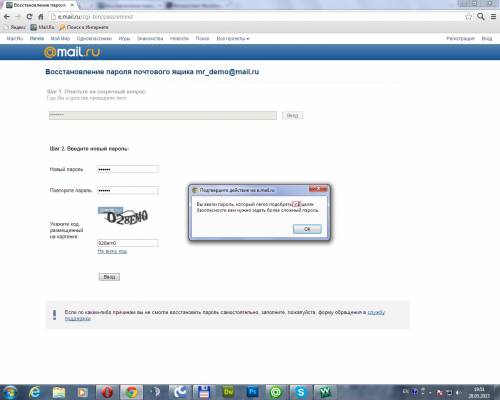Viewport: 500px width, 400px height.
Task: Open the "Регистрация" link
Action: (x=460, y=39)
